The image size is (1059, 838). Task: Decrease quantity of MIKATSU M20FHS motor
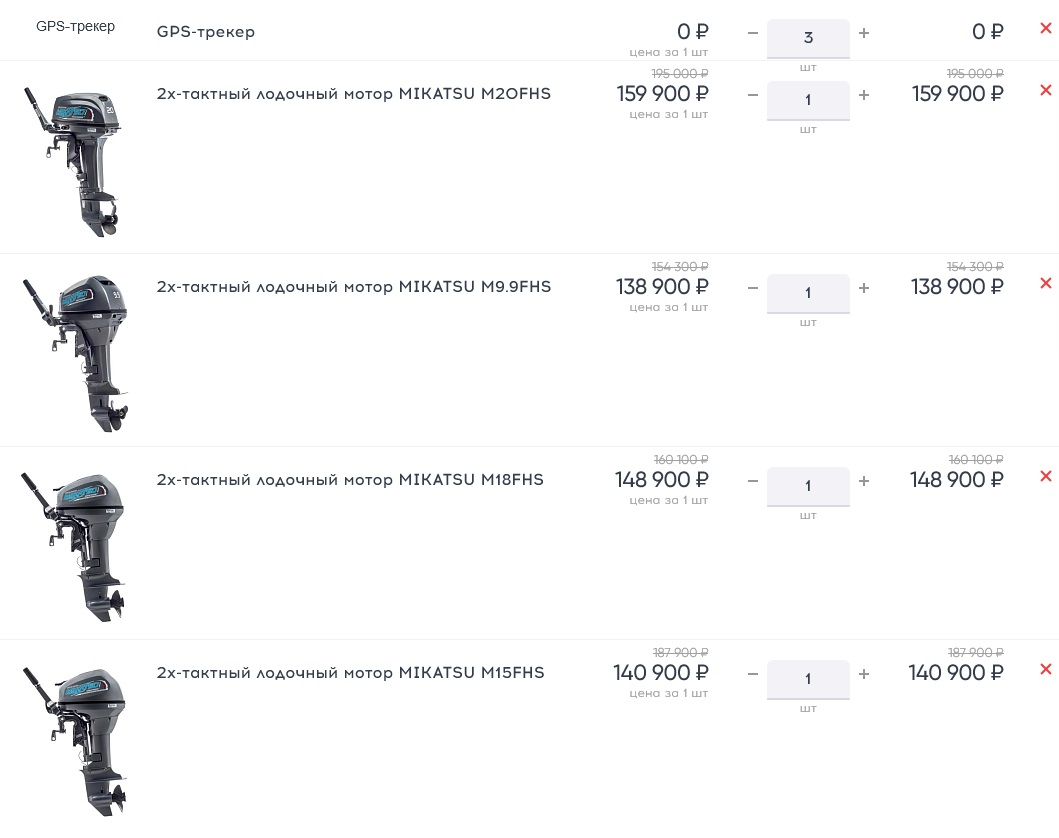click(x=753, y=96)
